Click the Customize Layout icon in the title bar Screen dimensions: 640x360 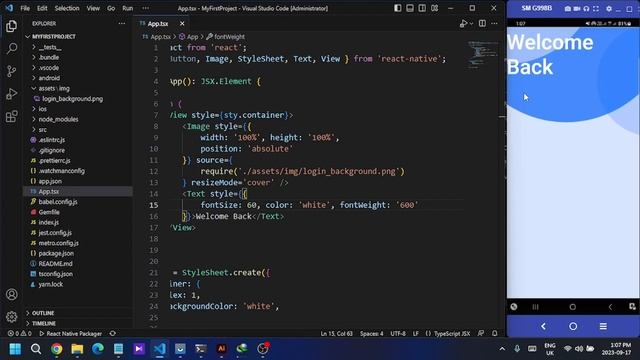tap(435, 8)
